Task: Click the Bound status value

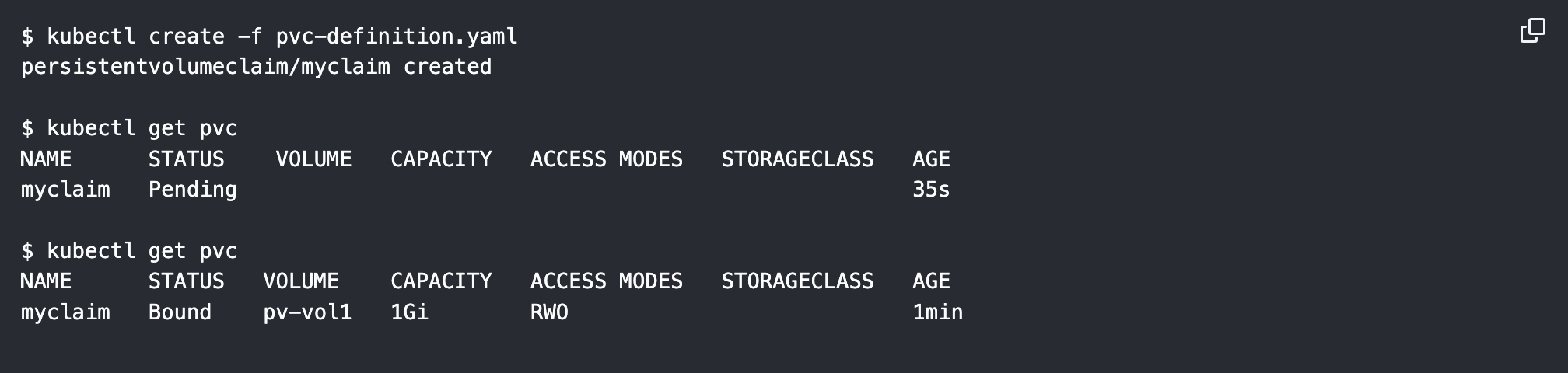Action: 180,312
